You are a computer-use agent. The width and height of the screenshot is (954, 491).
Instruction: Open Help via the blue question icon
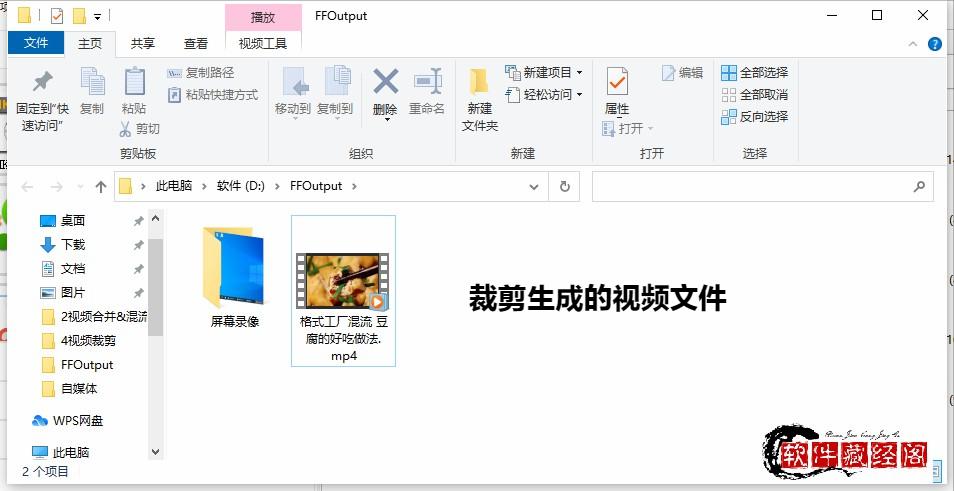click(935, 44)
